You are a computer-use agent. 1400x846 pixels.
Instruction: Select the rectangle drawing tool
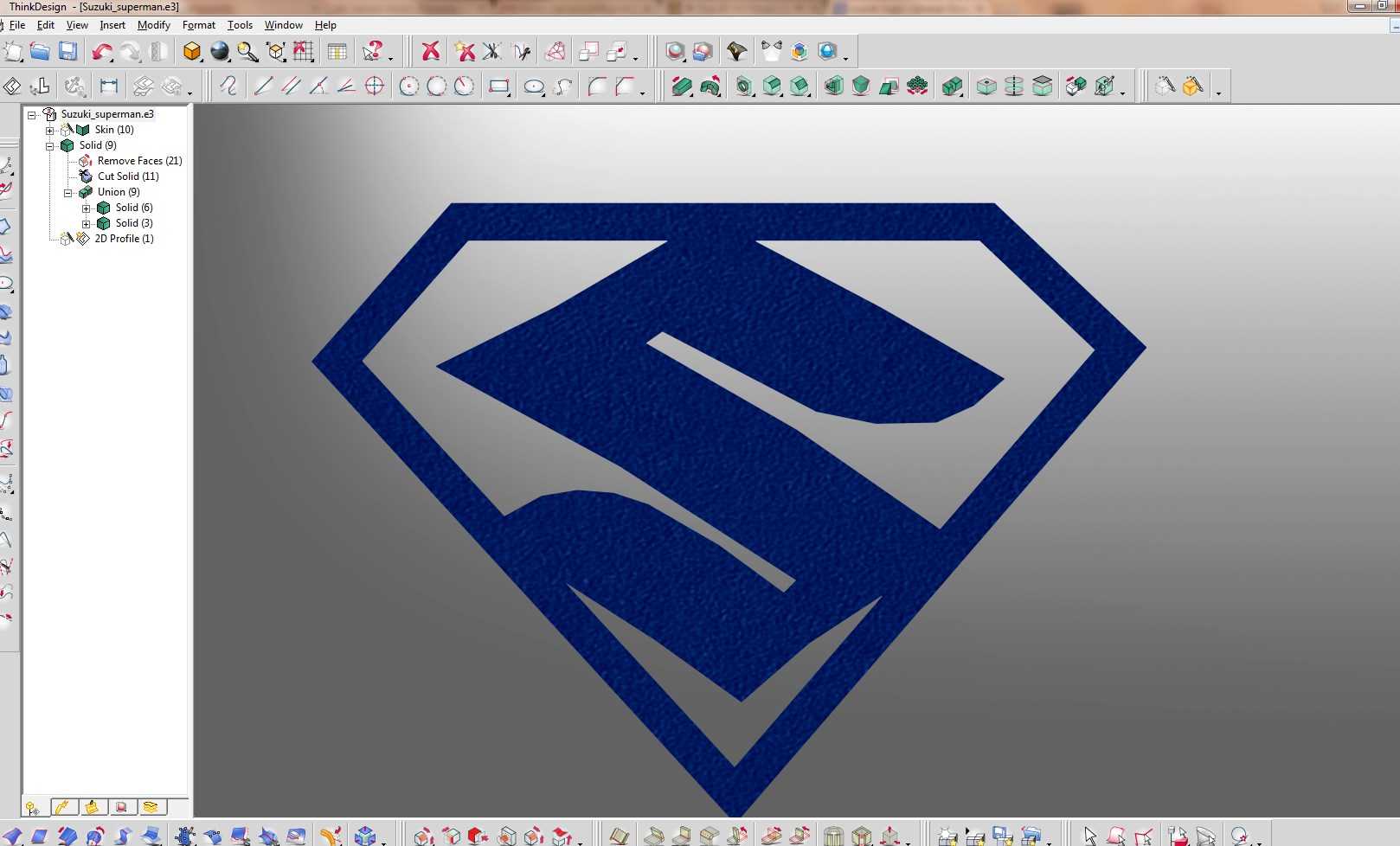pyautogui.click(x=498, y=86)
